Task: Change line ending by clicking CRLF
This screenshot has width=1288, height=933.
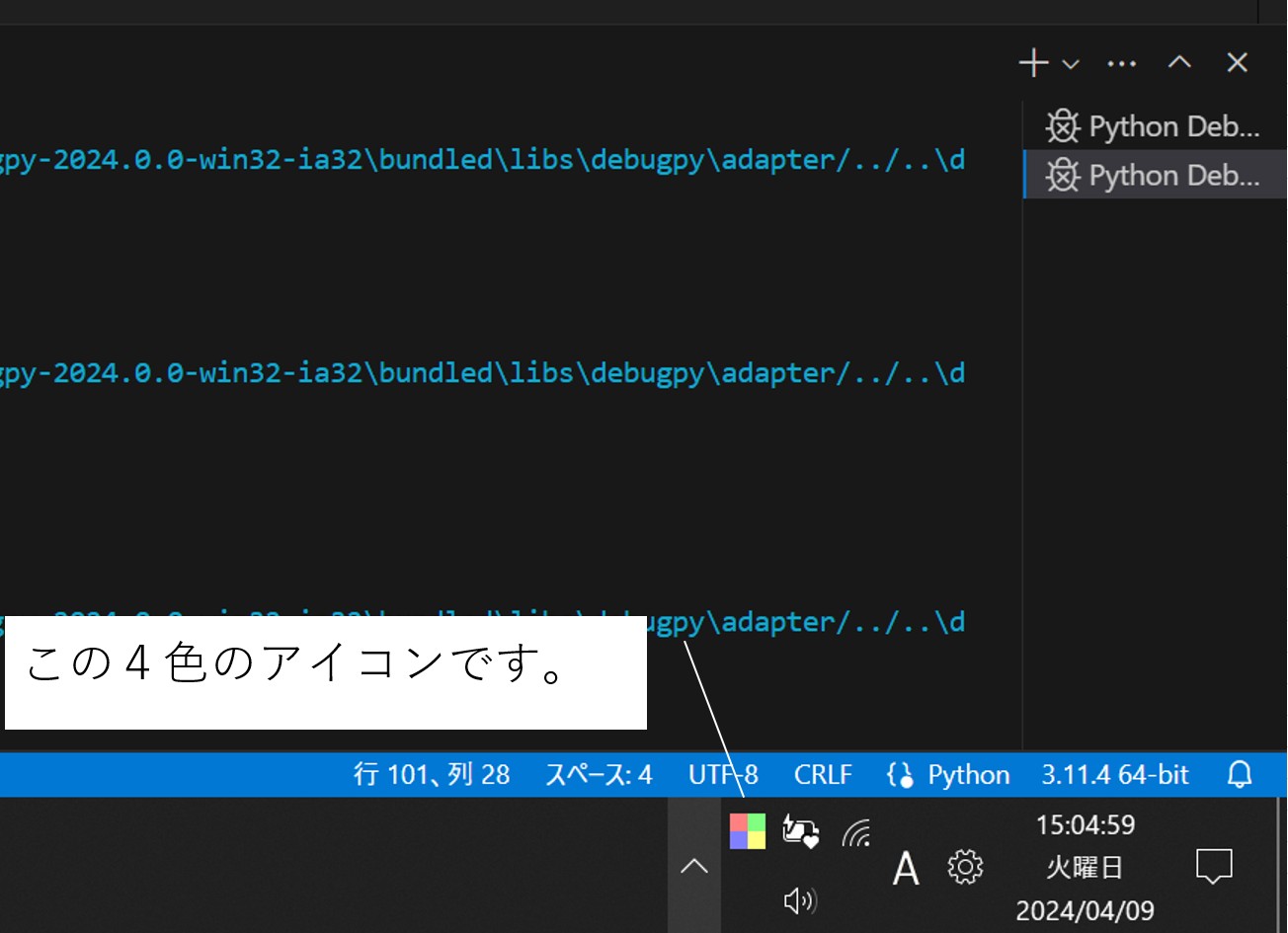Action: click(x=823, y=774)
